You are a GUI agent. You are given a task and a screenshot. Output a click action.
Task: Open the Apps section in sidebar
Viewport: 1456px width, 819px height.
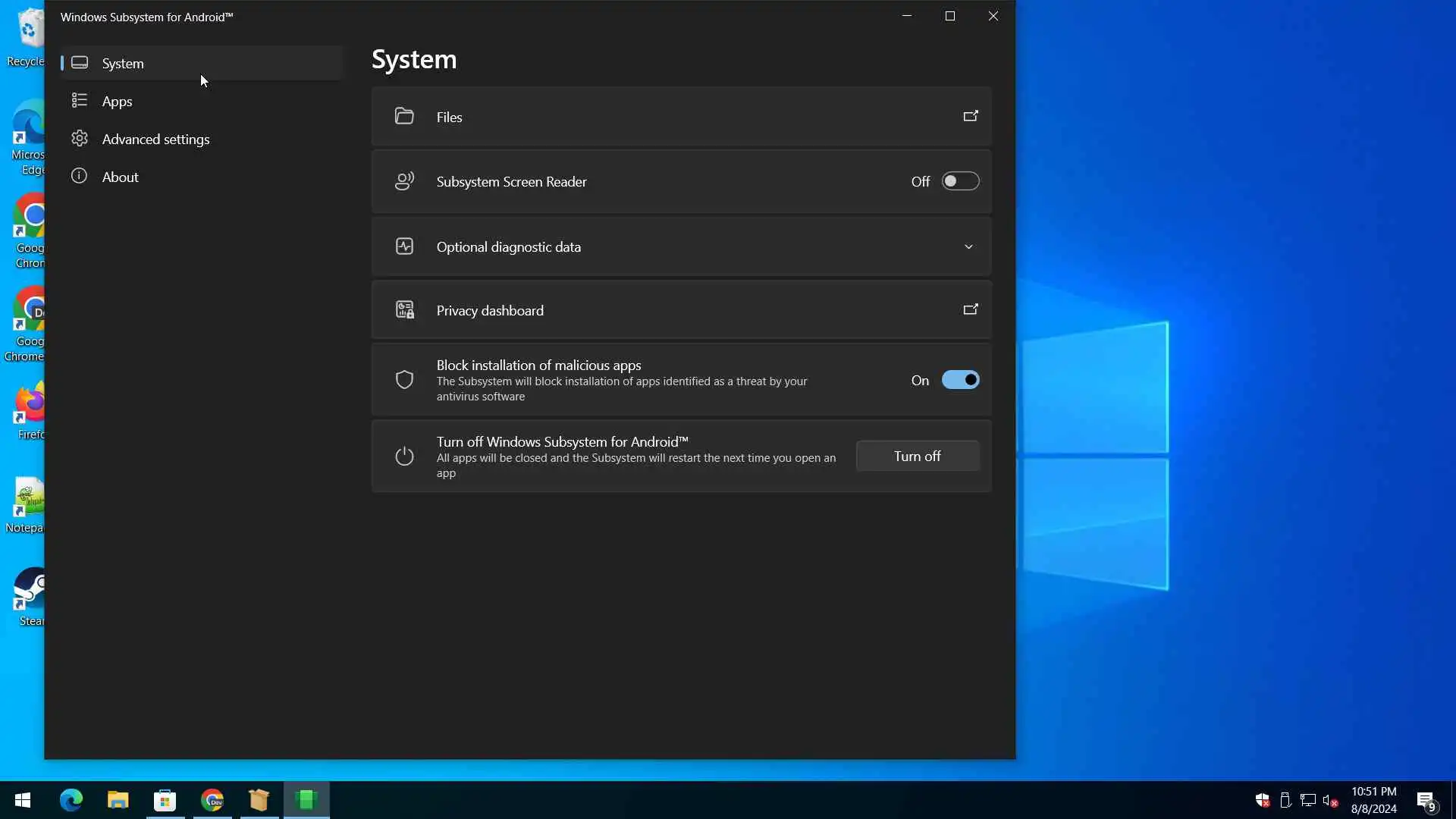[117, 101]
